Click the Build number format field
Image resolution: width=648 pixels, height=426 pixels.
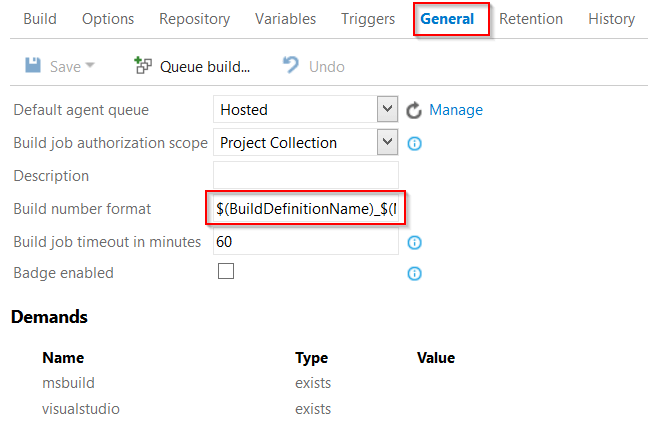(x=305, y=209)
